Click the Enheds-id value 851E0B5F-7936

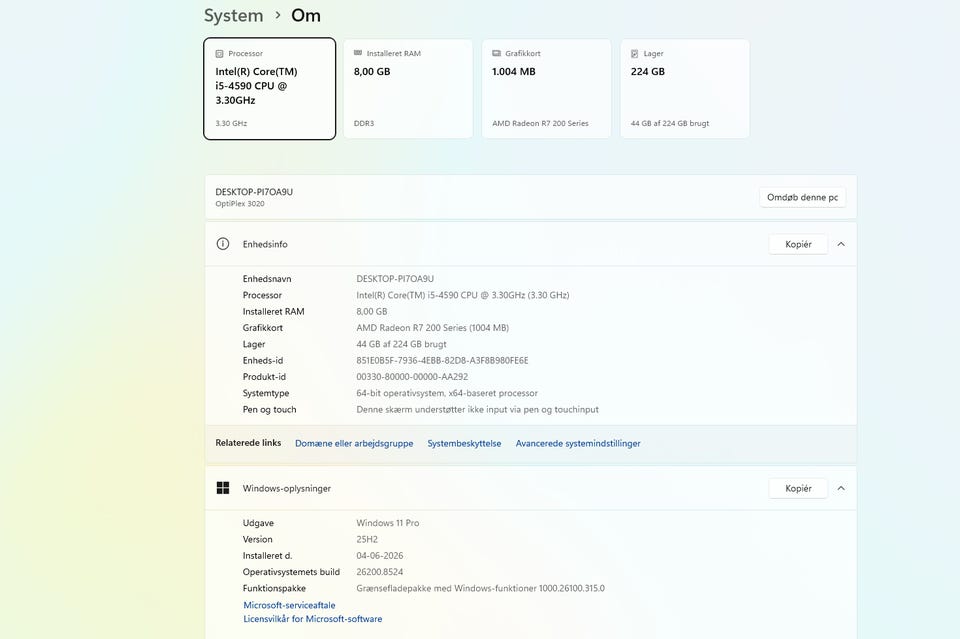coord(442,361)
